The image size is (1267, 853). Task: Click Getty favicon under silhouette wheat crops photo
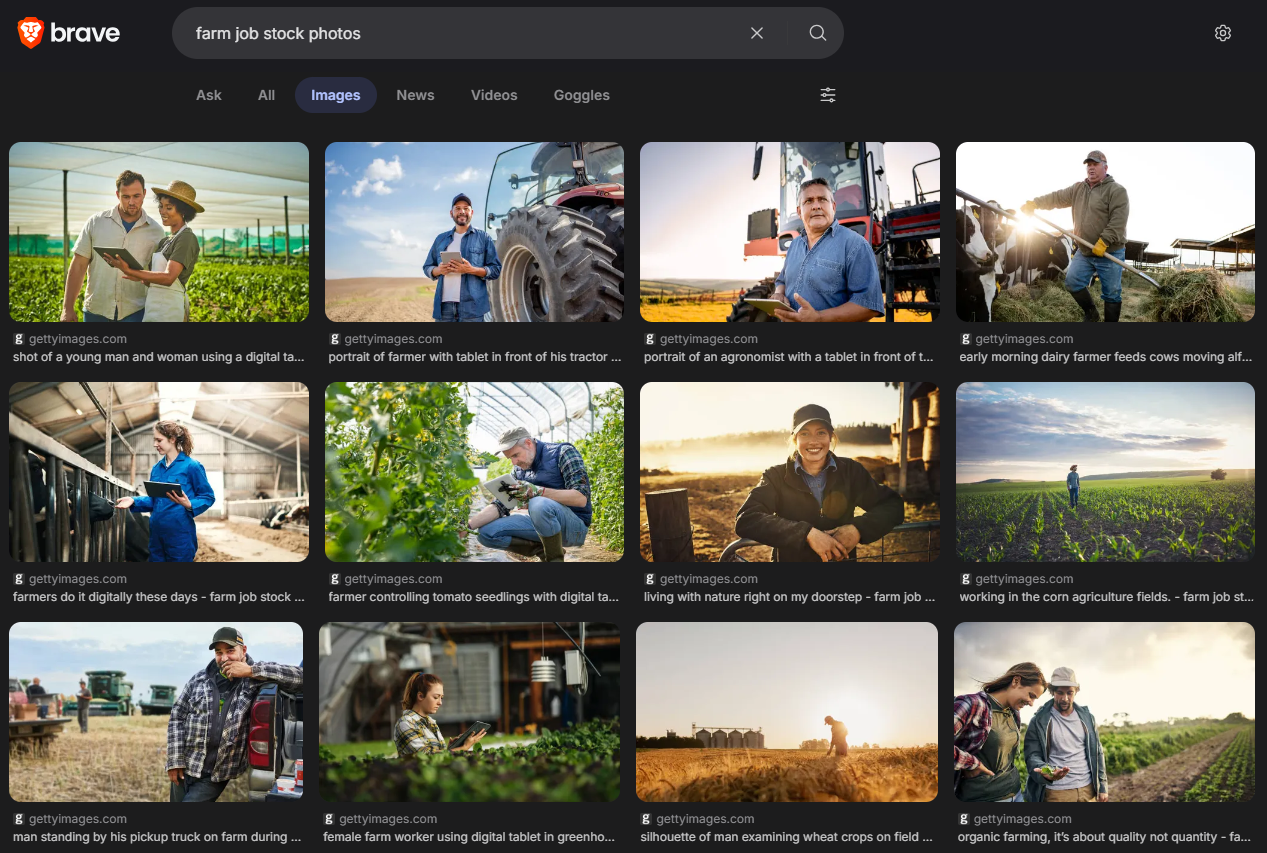click(x=646, y=819)
